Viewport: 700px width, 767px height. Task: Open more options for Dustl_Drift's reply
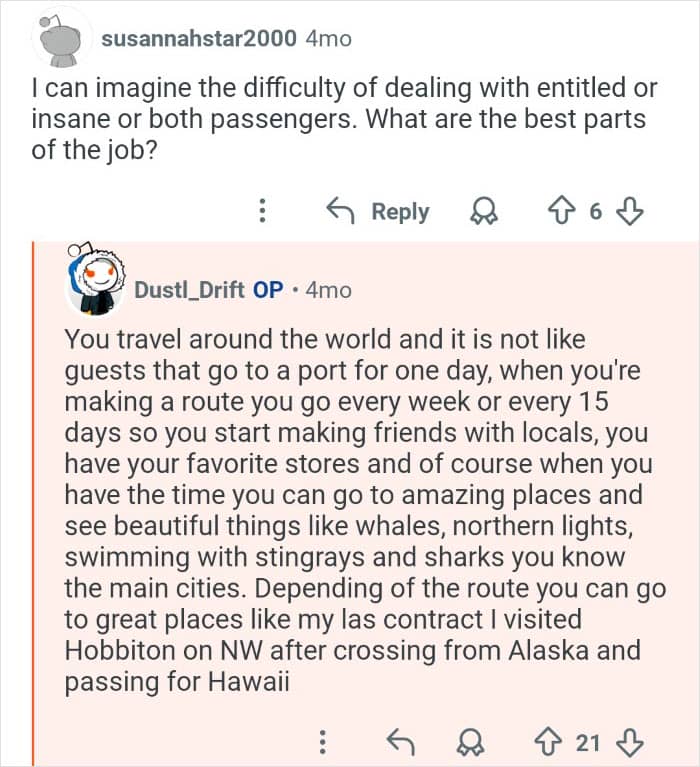(322, 742)
